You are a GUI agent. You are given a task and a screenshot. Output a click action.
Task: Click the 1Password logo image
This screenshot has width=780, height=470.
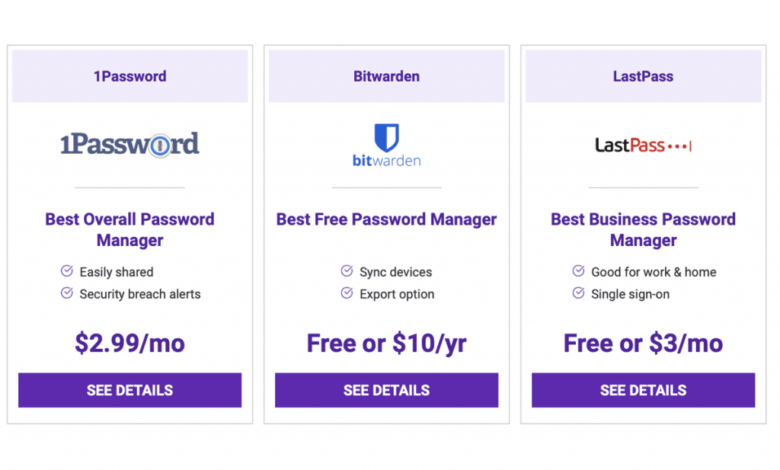pos(129,144)
